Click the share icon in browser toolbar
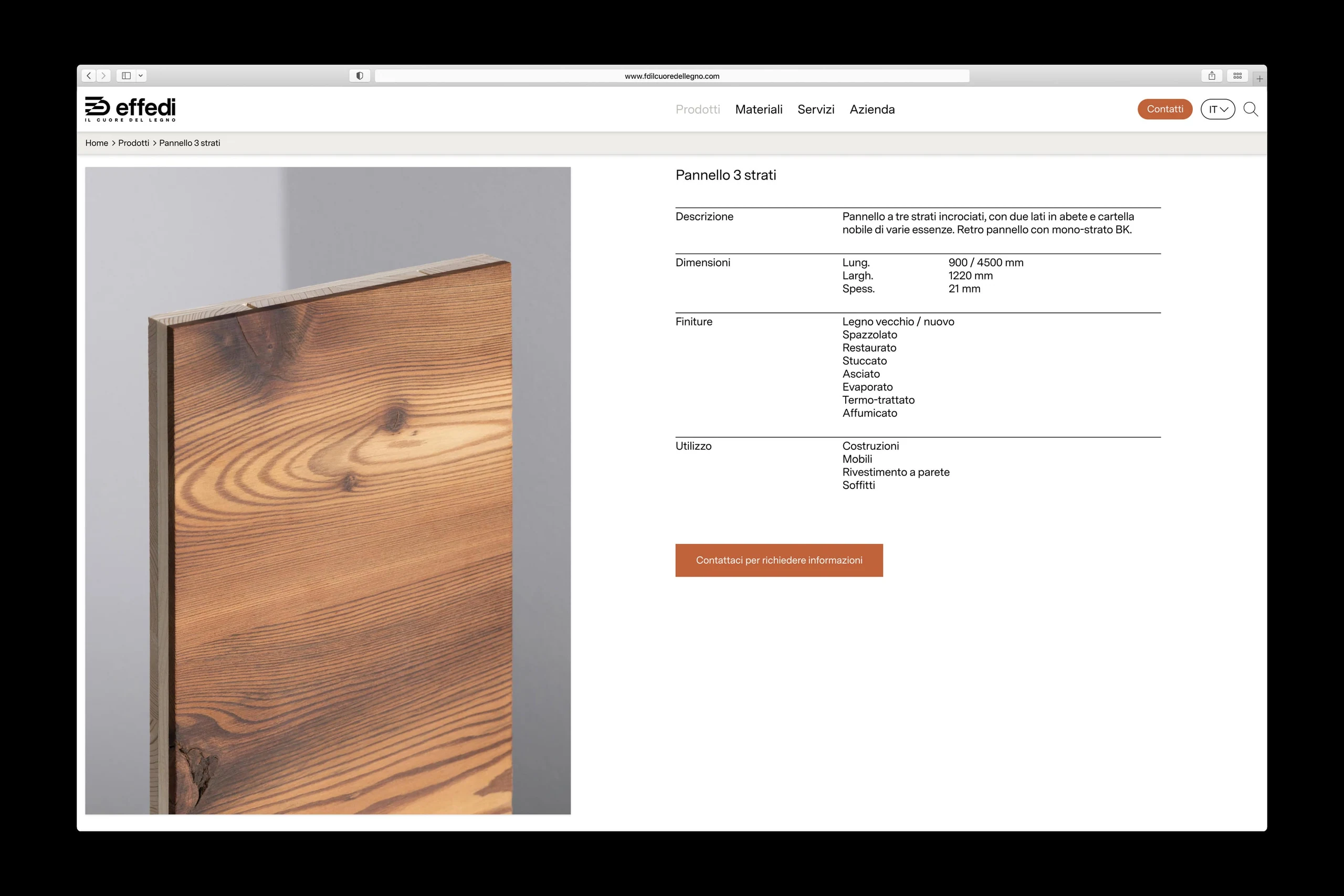Viewport: 1344px width, 896px height. click(x=1211, y=76)
